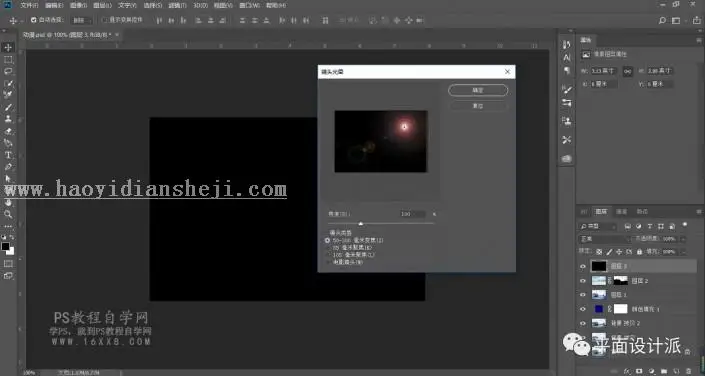Open the 选择 menu in menu bar
Screen dimensions: 705x376
[x=152, y=5]
